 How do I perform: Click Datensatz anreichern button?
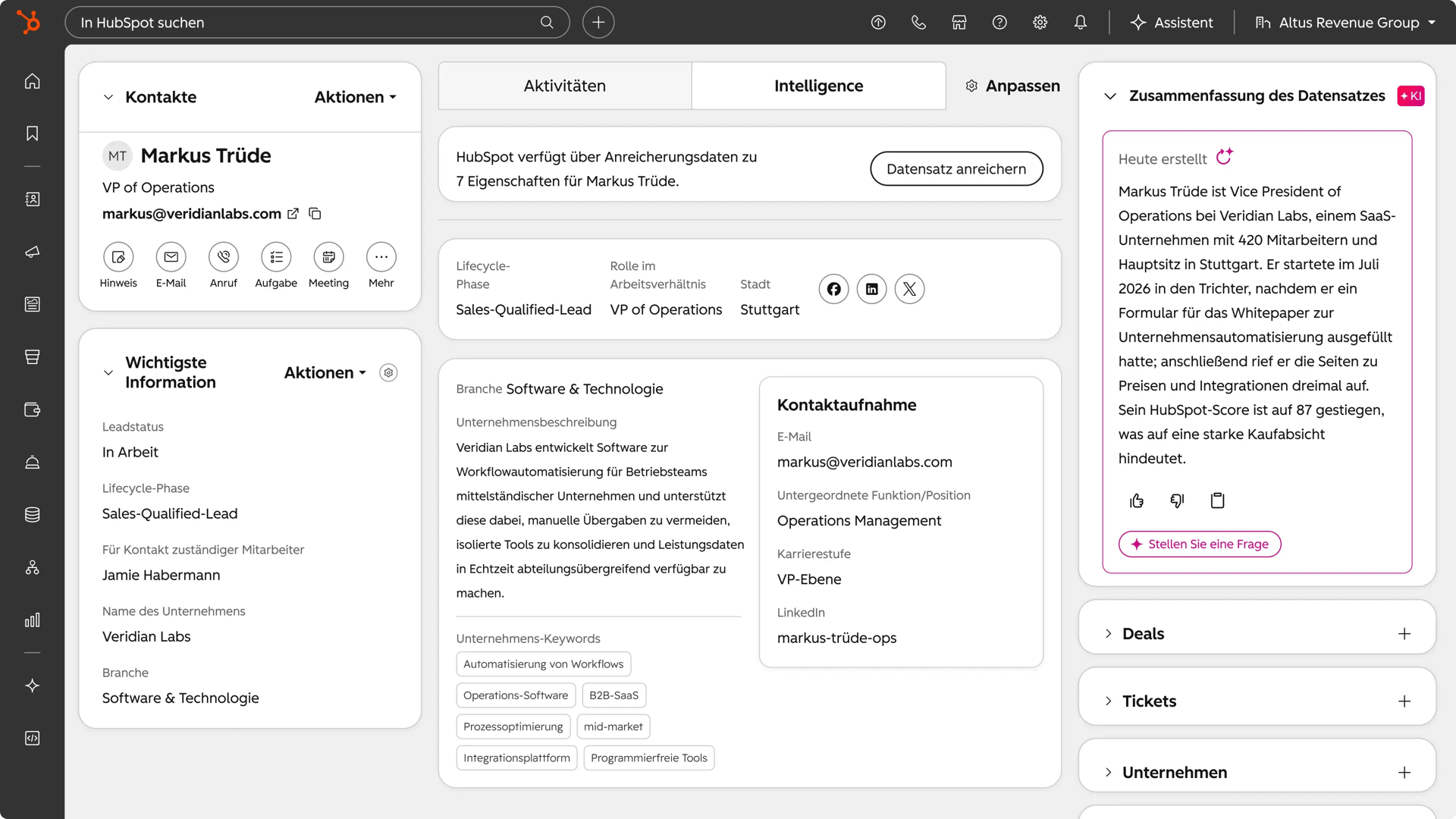(956, 168)
